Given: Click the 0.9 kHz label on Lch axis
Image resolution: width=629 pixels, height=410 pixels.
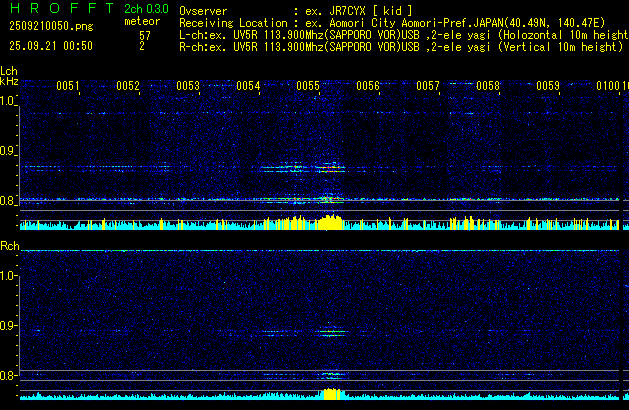Looking at the screenshot, I should (9, 151).
